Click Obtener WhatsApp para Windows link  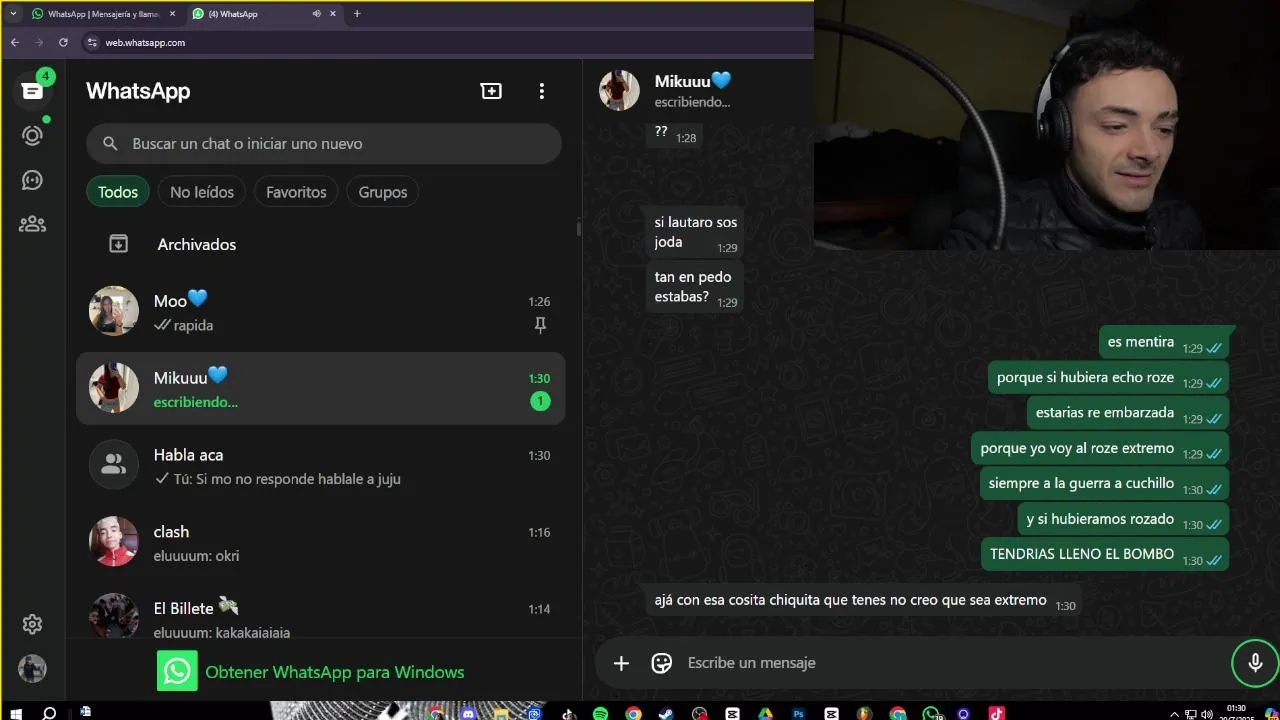(334, 672)
